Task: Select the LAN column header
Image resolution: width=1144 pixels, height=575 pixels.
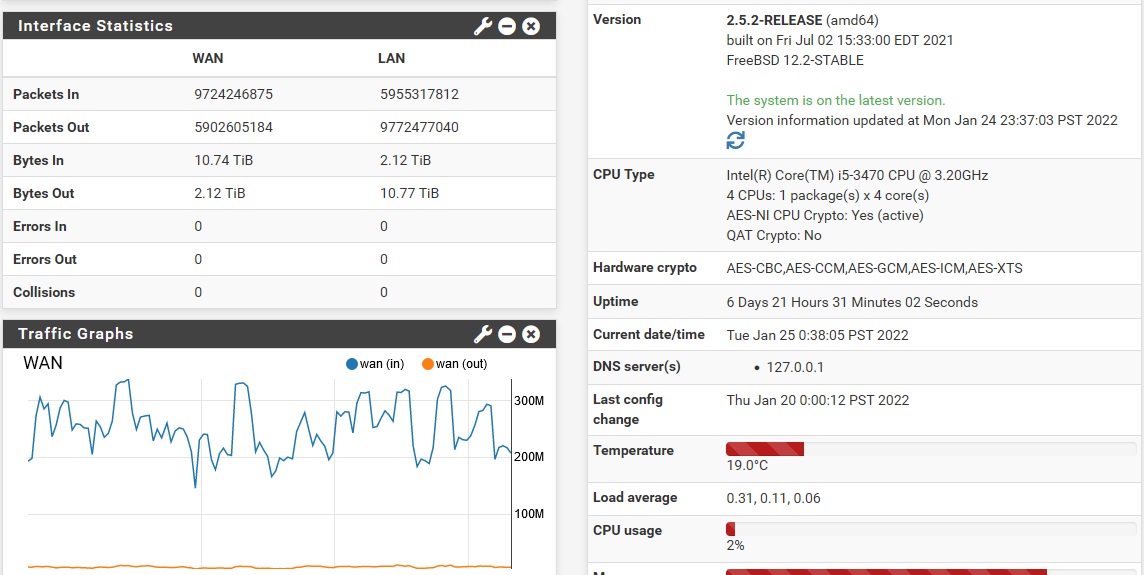Action: pos(391,58)
